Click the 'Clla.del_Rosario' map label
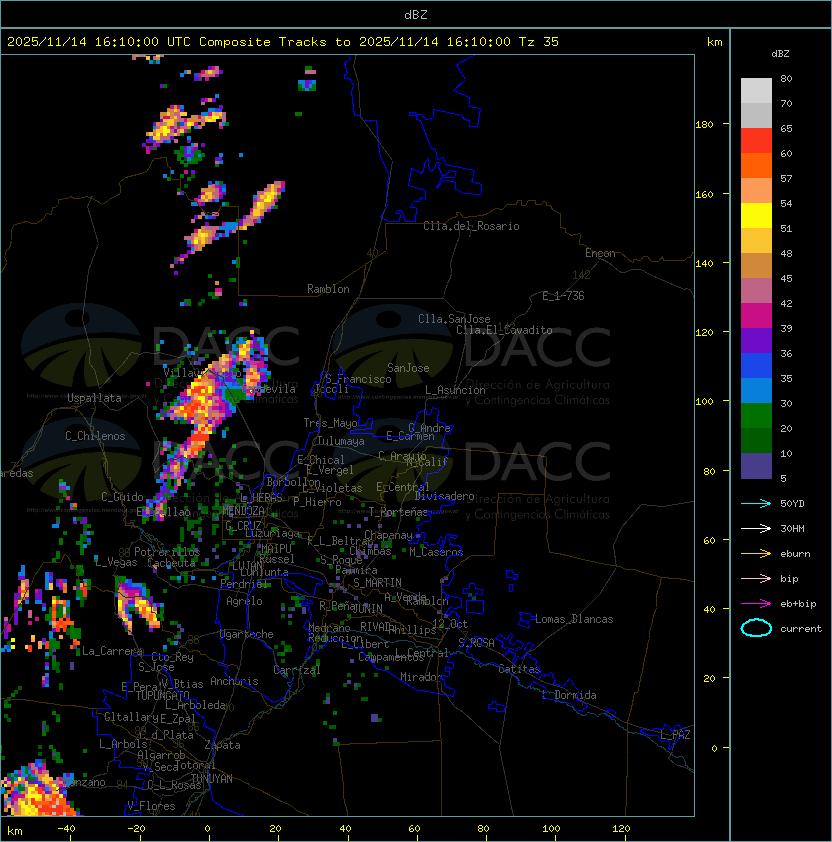 click(471, 226)
